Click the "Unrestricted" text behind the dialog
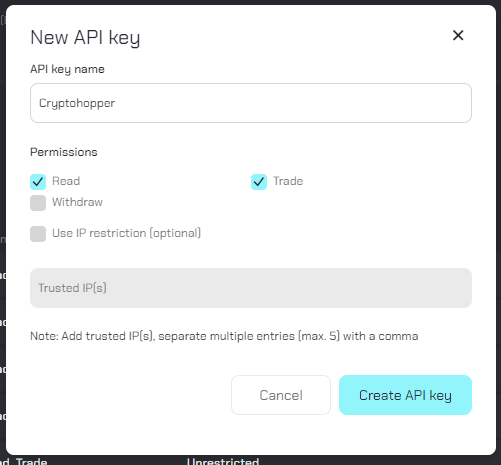The image size is (501, 465). pos(223,461)
